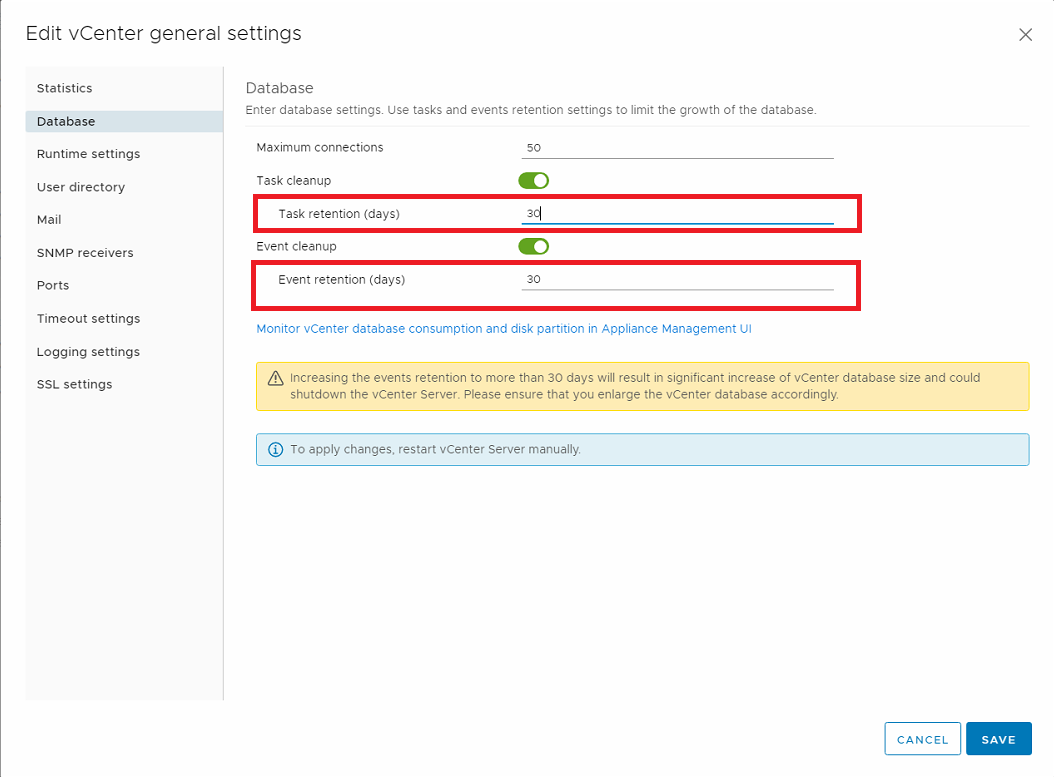Viewport: 1054px width, 777px height.
Task: Click the SAVE button
Action: click(999, 739)
